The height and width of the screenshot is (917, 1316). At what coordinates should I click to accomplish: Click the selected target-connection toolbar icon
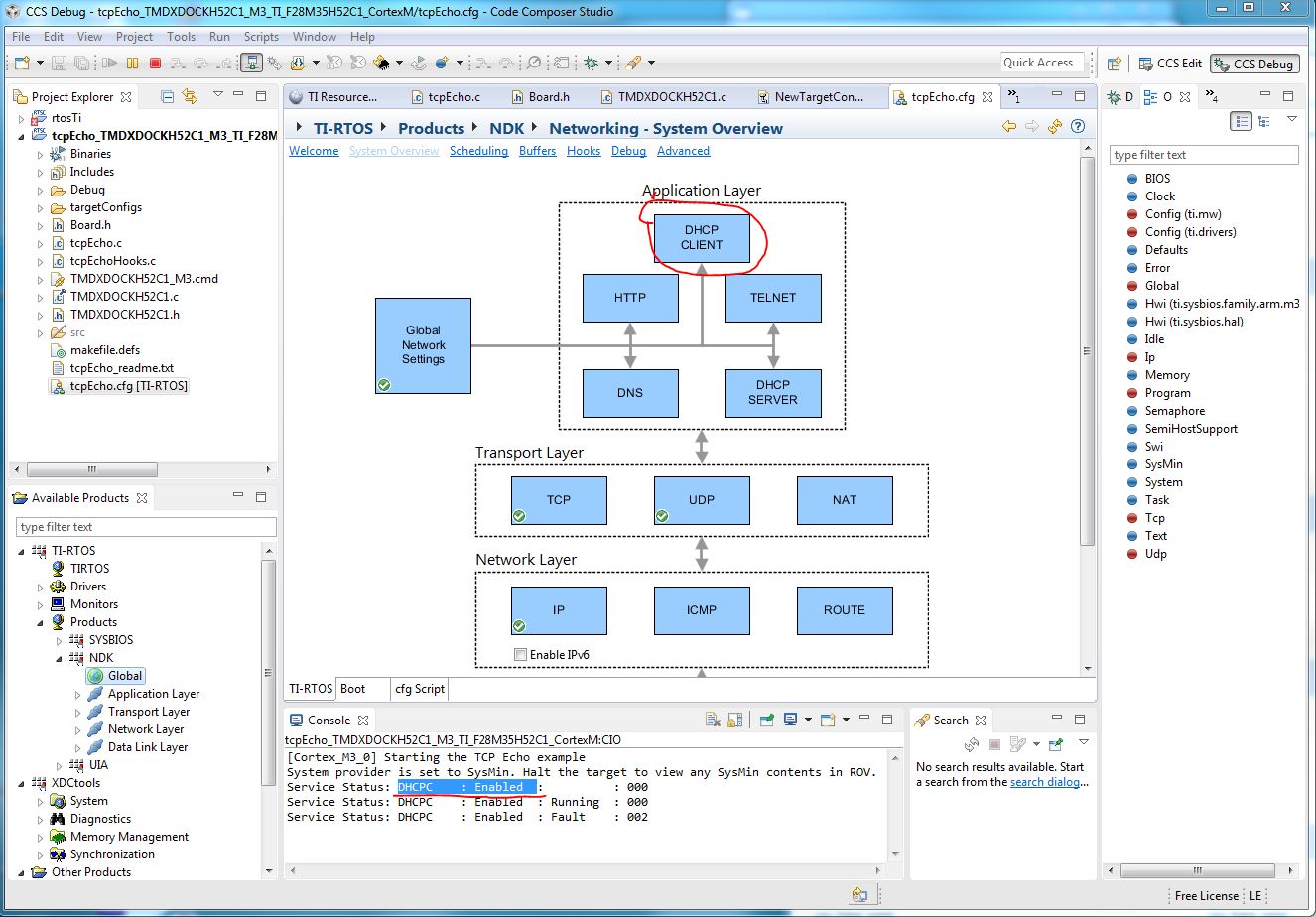251,63
